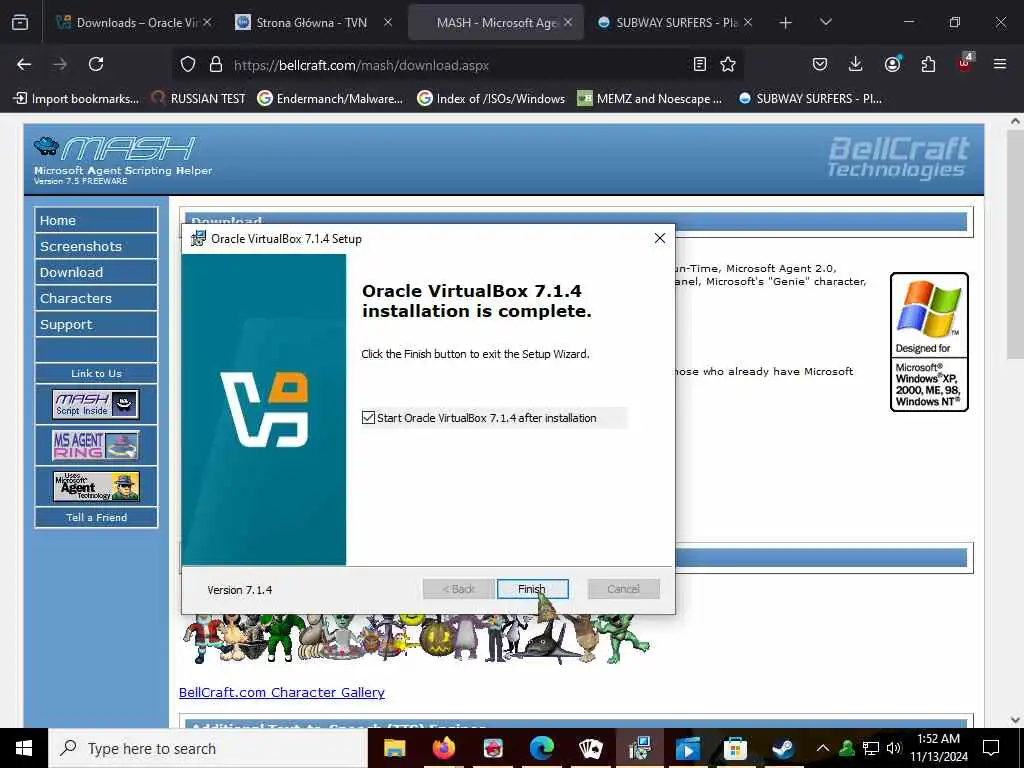
Task: Open the notification center icon
Action: click(991, 748)
